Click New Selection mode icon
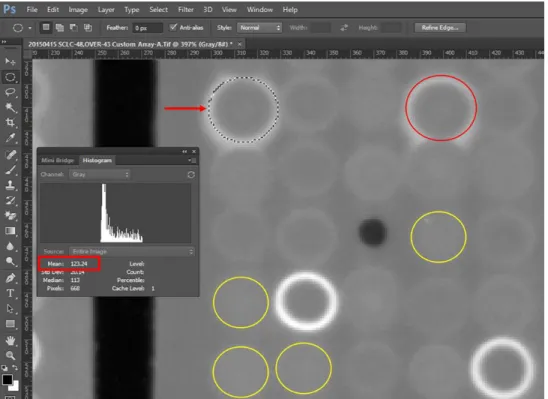The width and height of the screenshot is (548, 399). [46, 27]
